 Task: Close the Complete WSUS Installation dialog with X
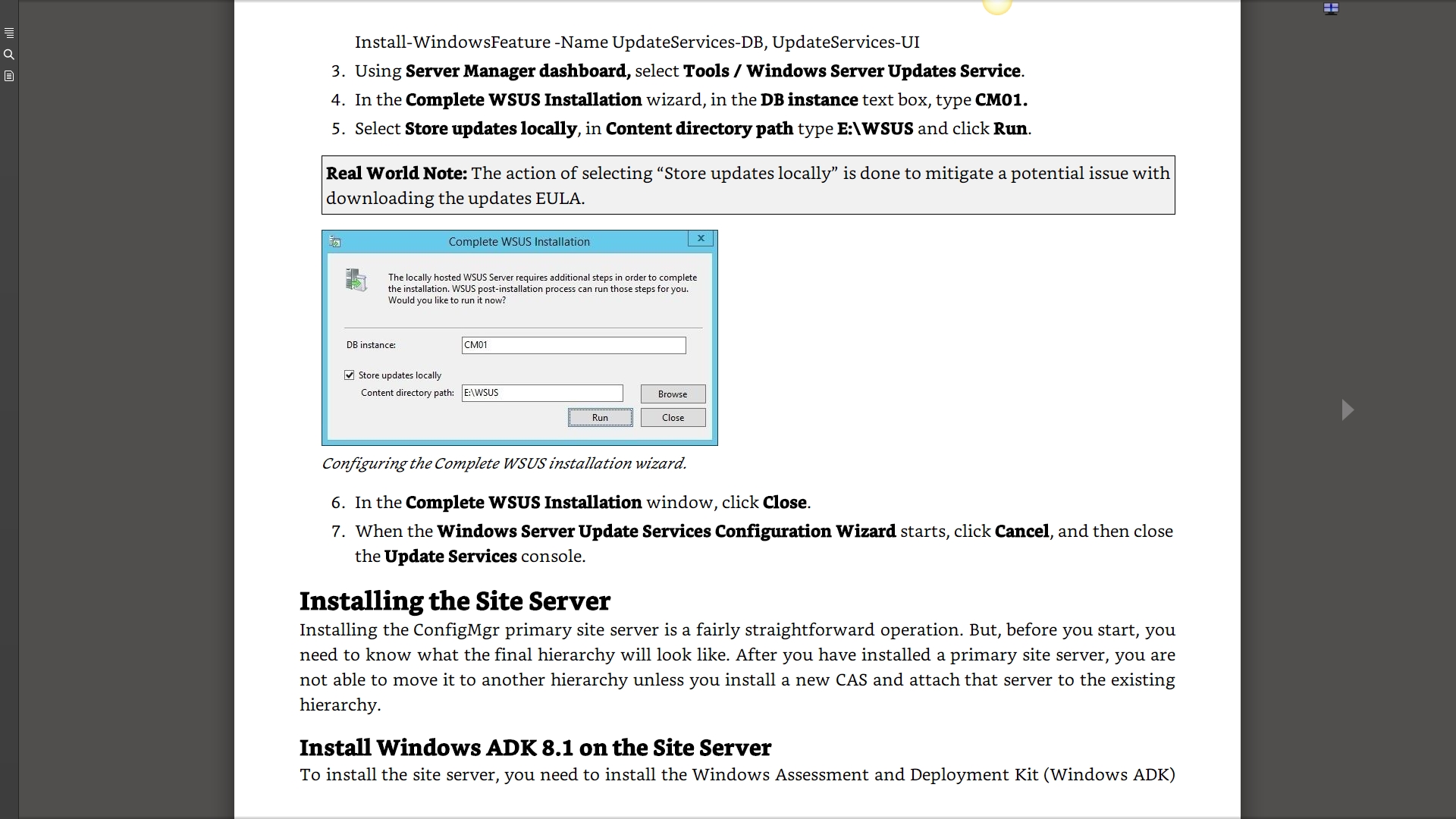pyautogui.click(x=701, y=239)
